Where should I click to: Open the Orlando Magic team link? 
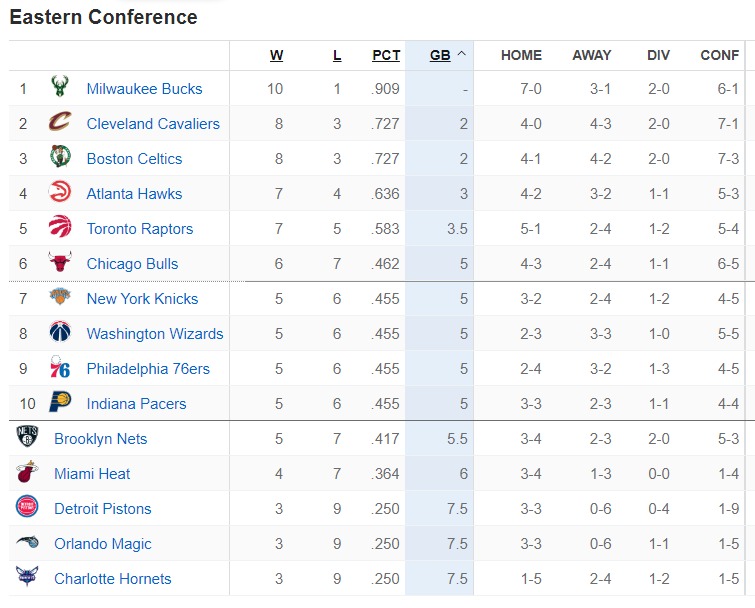[x=103, y=543]
